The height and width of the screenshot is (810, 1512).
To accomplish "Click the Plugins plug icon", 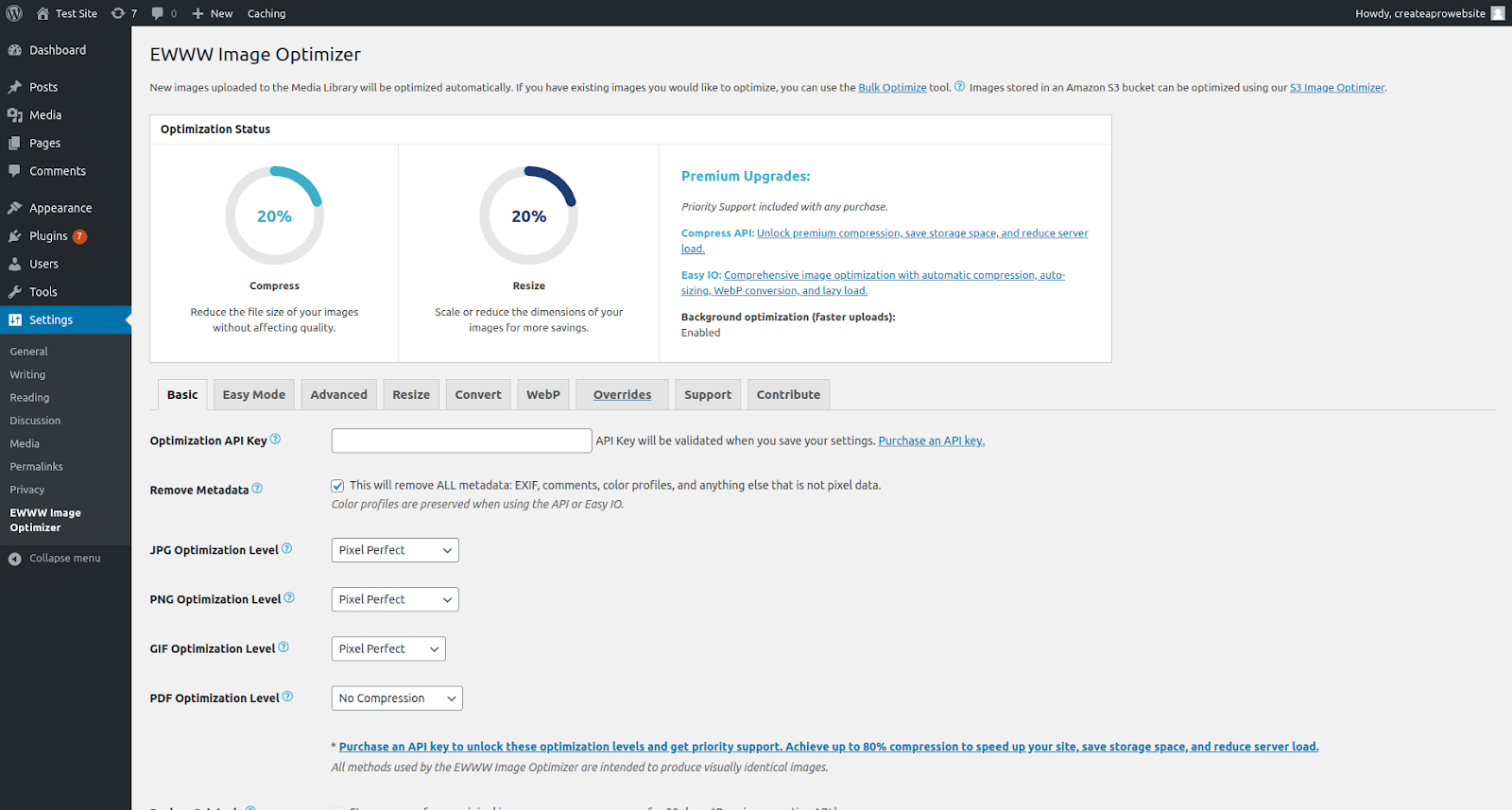I will pyautogui.click(x=15, y=236).
